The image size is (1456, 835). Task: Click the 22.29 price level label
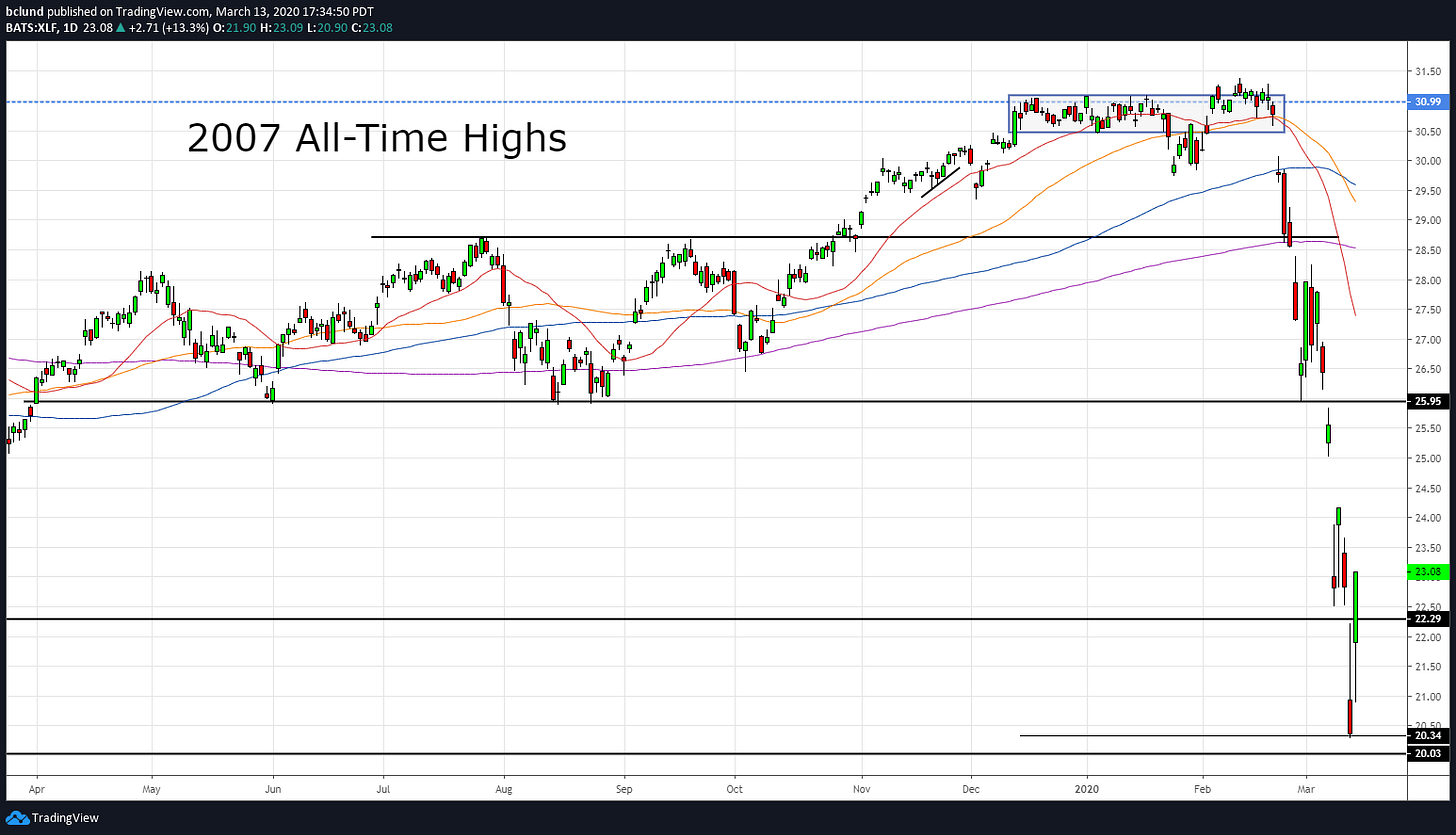[1430, 619]
